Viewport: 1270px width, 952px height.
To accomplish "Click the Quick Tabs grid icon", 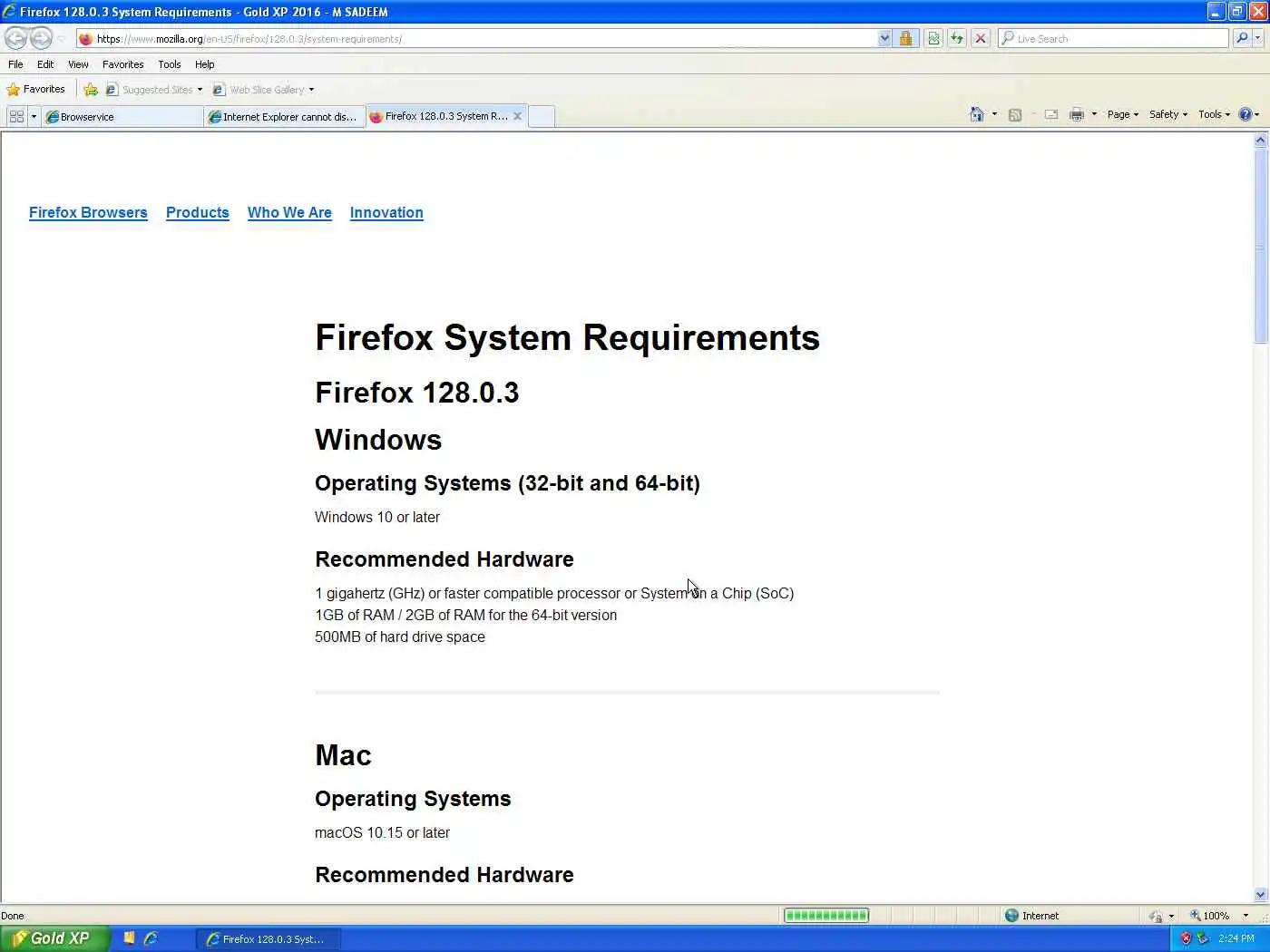I will click(x=16, y=116).
